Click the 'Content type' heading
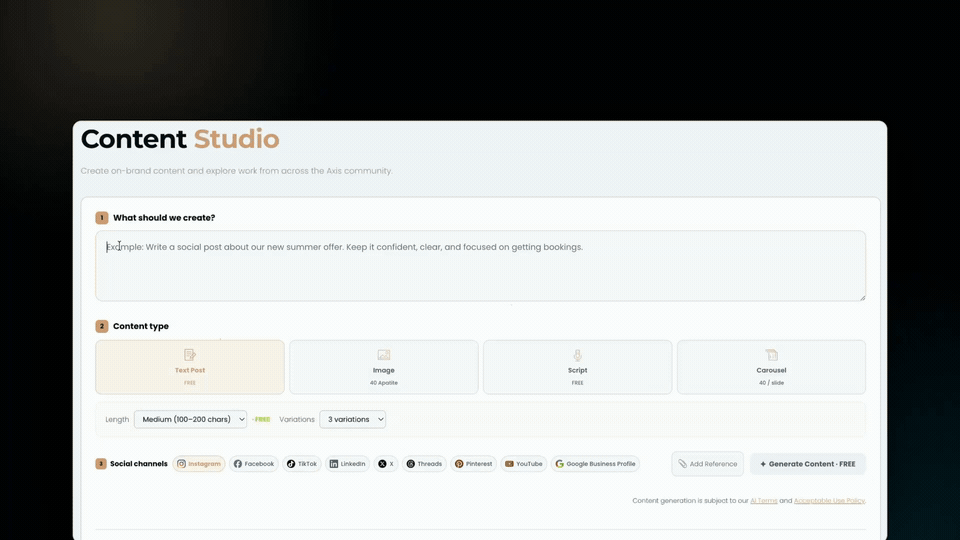The height and width of the screenshot is (540, 960). (x=141, y=326)
